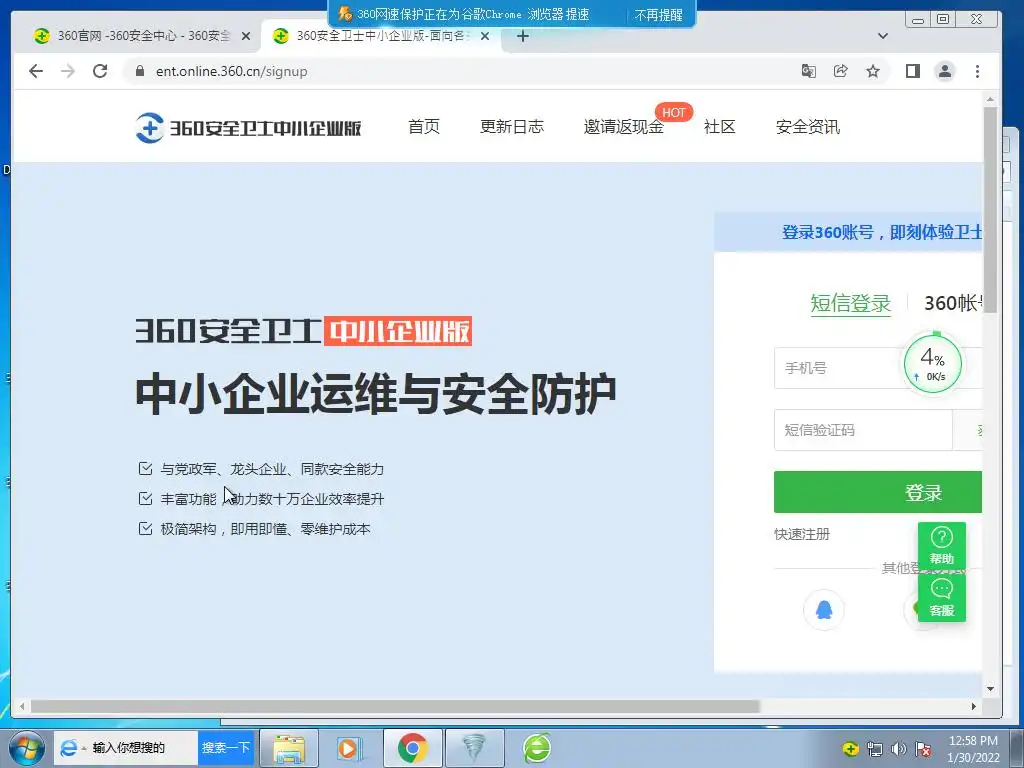Select 短信登录 login tab
The image size is (1024, 768).
(x=850, y=303)
